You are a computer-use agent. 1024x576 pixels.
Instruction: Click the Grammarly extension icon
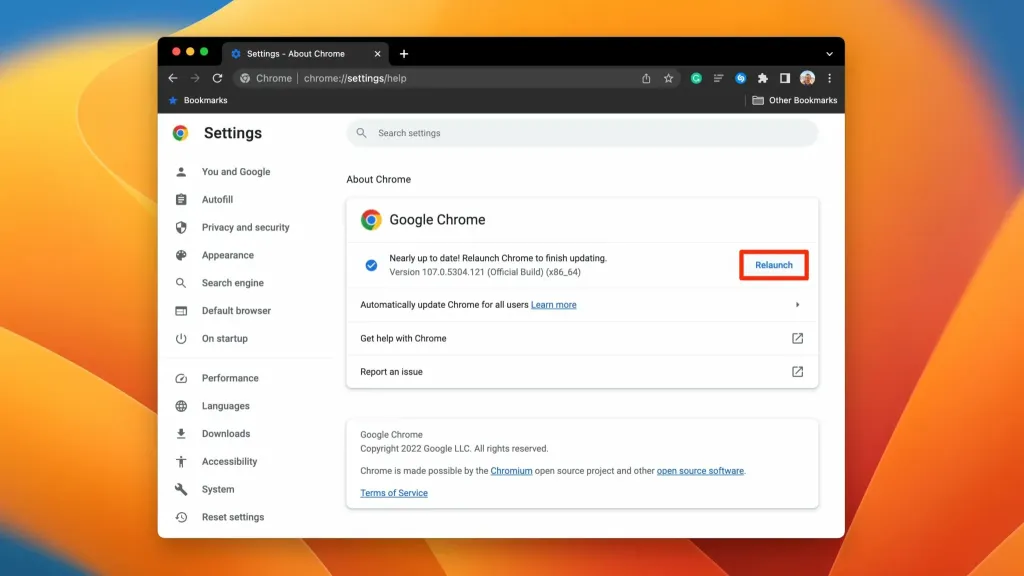click(x=696, y=77)
